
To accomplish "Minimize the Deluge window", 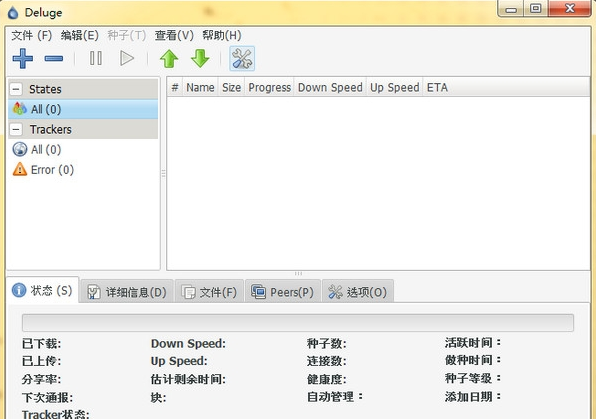I will 511,9.
